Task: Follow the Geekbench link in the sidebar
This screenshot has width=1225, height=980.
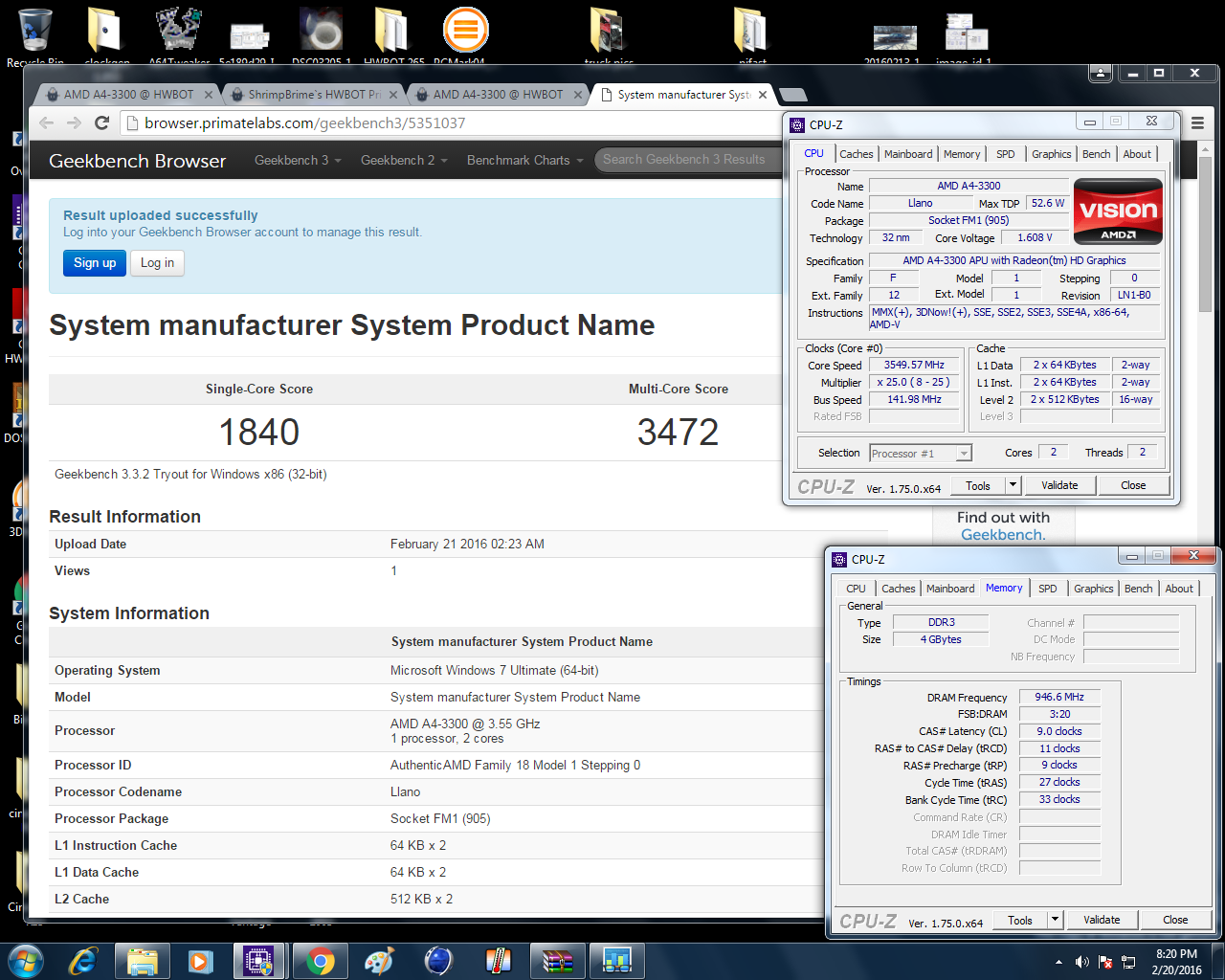Action: 1003,534
